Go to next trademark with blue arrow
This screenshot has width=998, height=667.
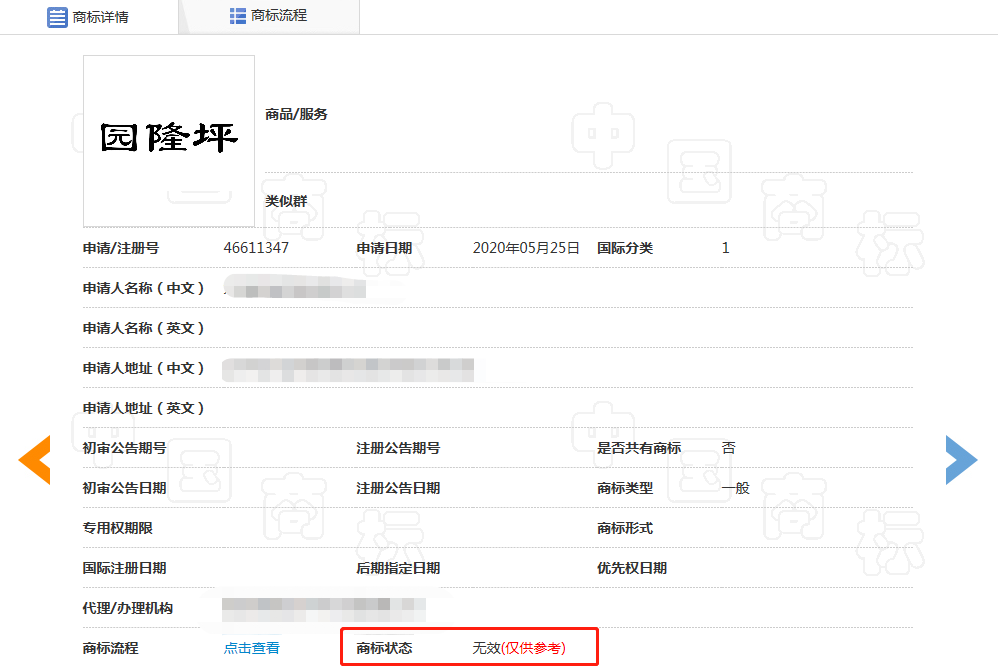point(961,460)
